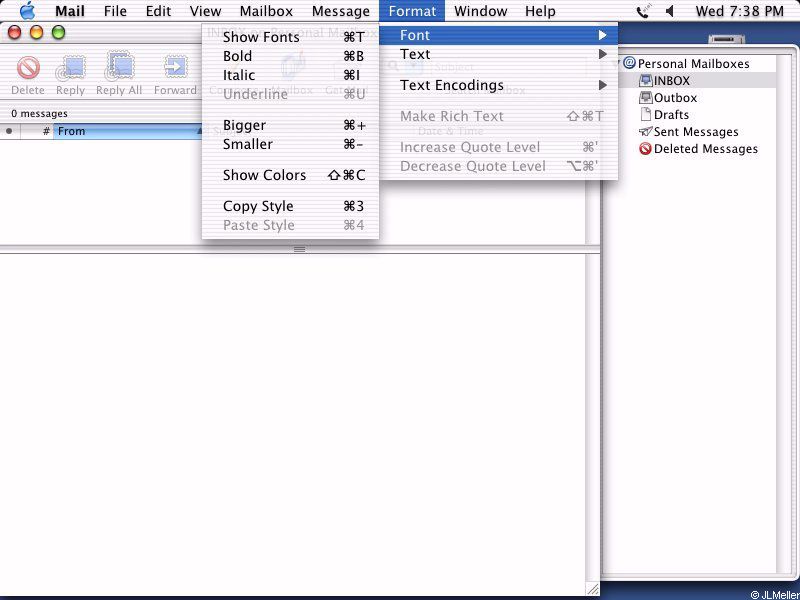The width and height of the screenshot is (800, 600).
Task: Choose Copy Style in Font submenu
Action: [290, 206]
